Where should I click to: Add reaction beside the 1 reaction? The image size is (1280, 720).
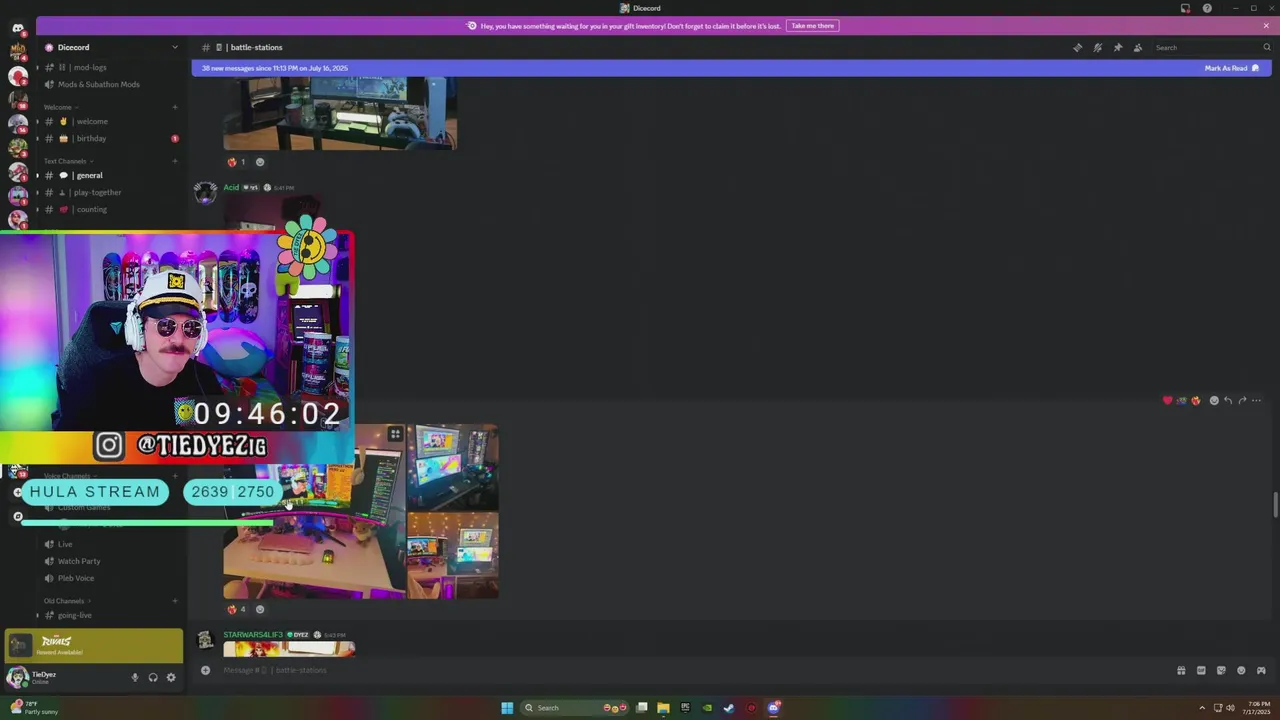(260, 162)
